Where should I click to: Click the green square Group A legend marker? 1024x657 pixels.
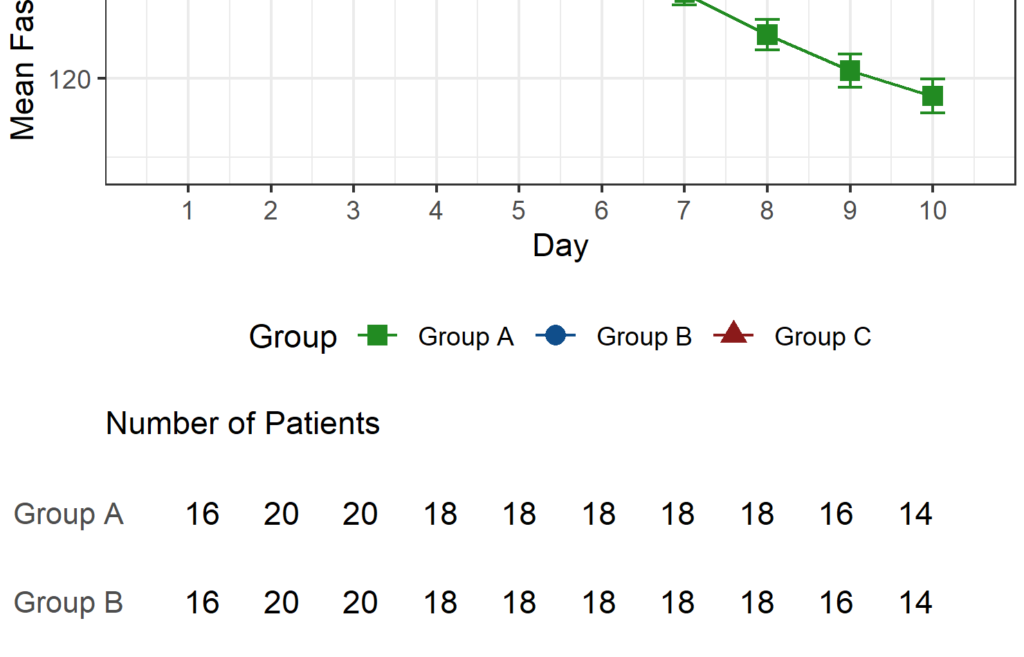click(x=377, y=337)
